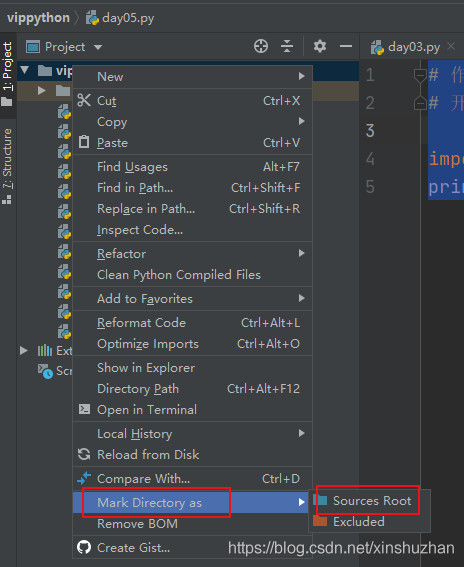Screen dimensions: 464x567
Task: Choose Clean Python Compiled Files
Action: coord(192,274)
